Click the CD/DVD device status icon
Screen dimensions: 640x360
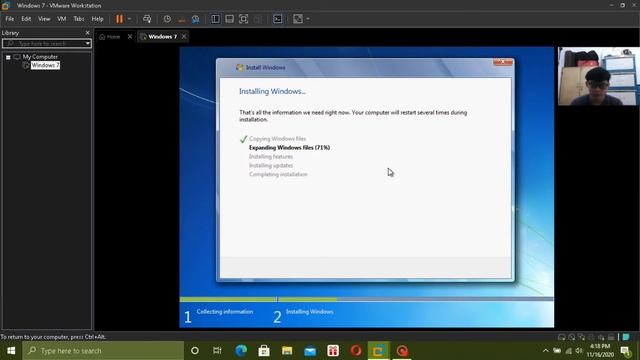571,337
